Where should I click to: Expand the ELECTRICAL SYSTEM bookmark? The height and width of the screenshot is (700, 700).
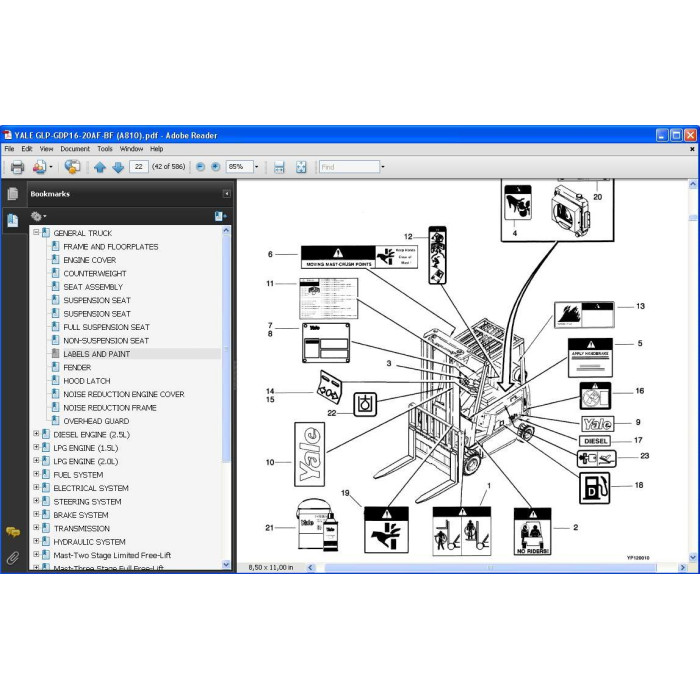coord(36,487)
